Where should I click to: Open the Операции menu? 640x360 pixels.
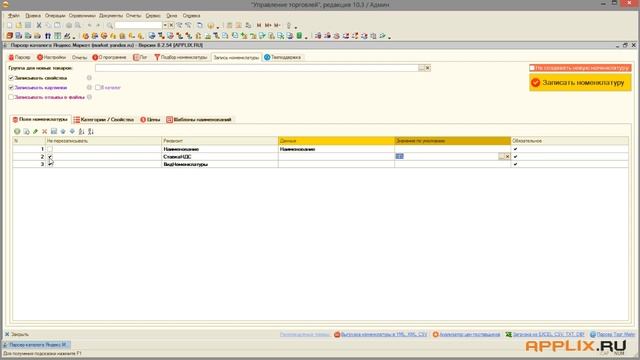point(55,16)
